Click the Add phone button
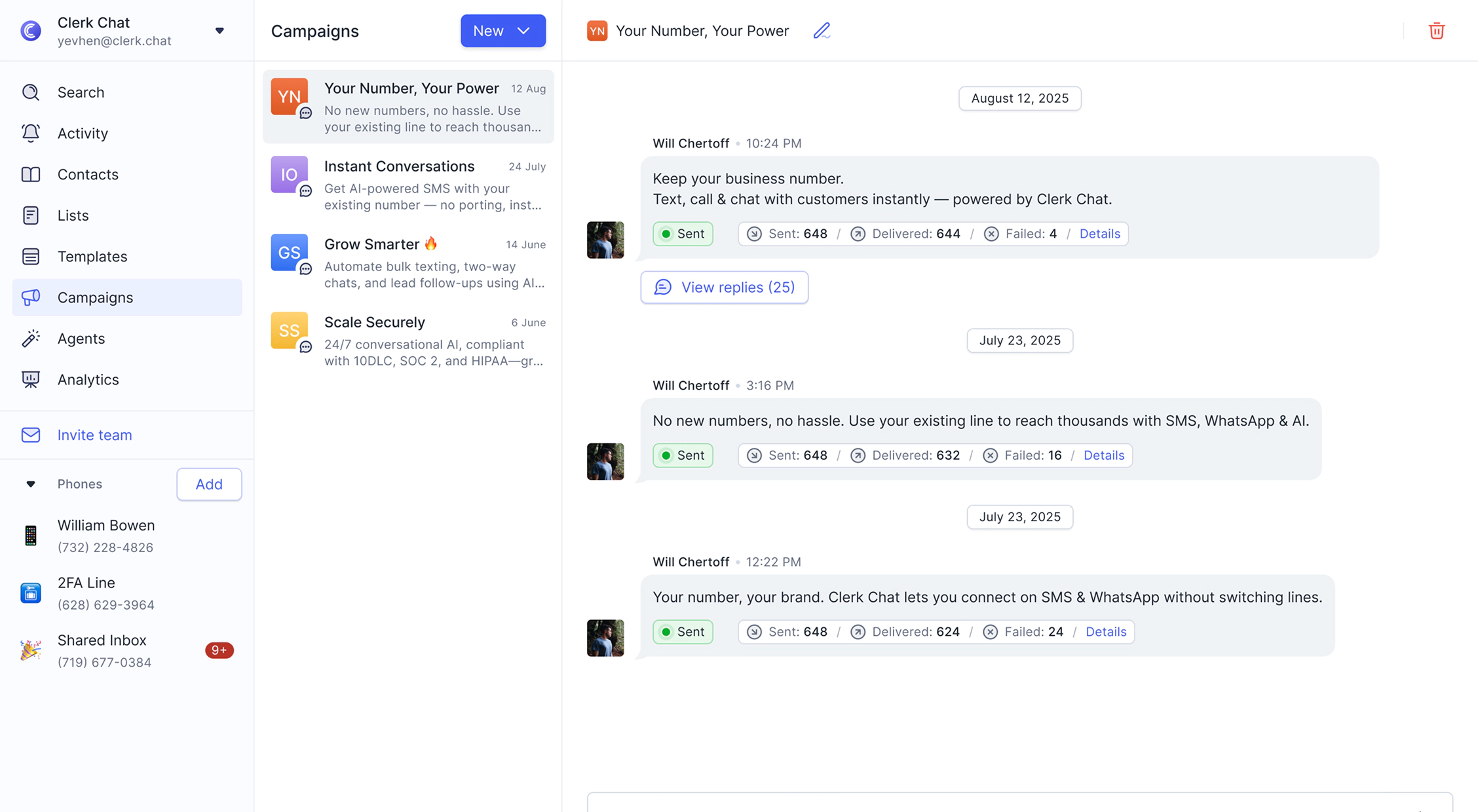The height and width of the screenshot is (812, 1478). 209,484
